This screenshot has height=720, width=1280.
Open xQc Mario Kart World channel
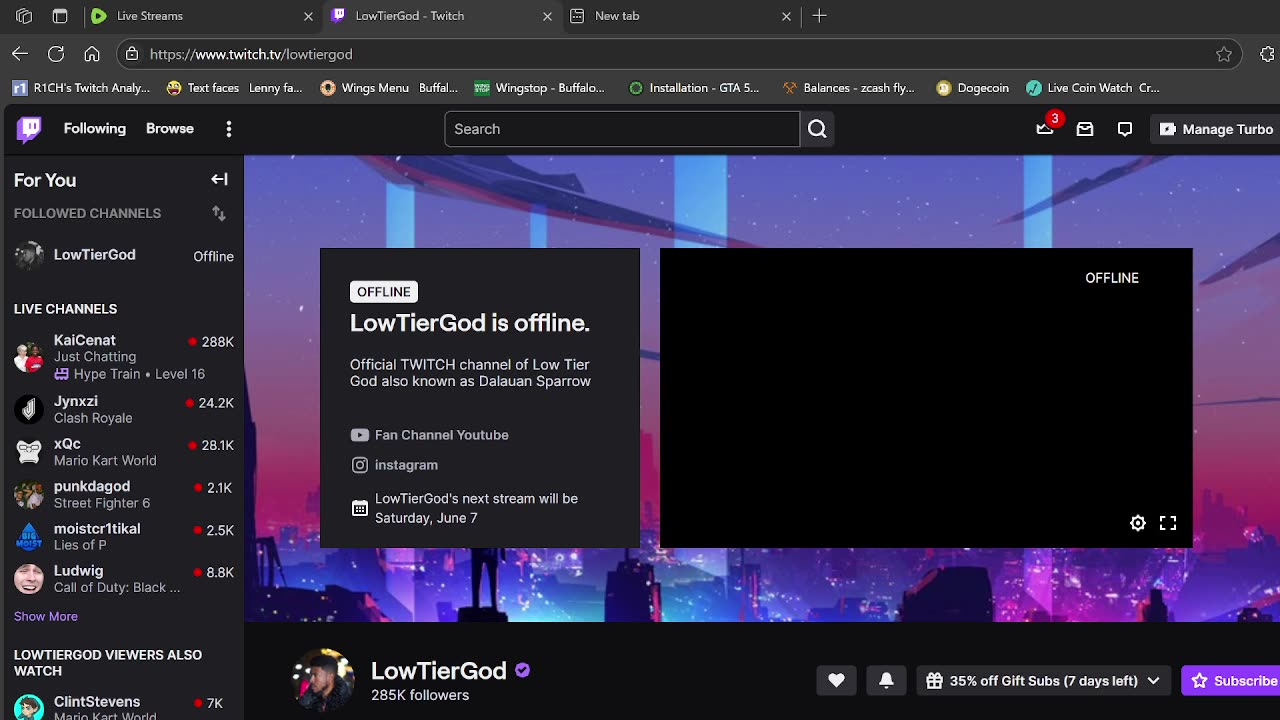pos(122,452)
